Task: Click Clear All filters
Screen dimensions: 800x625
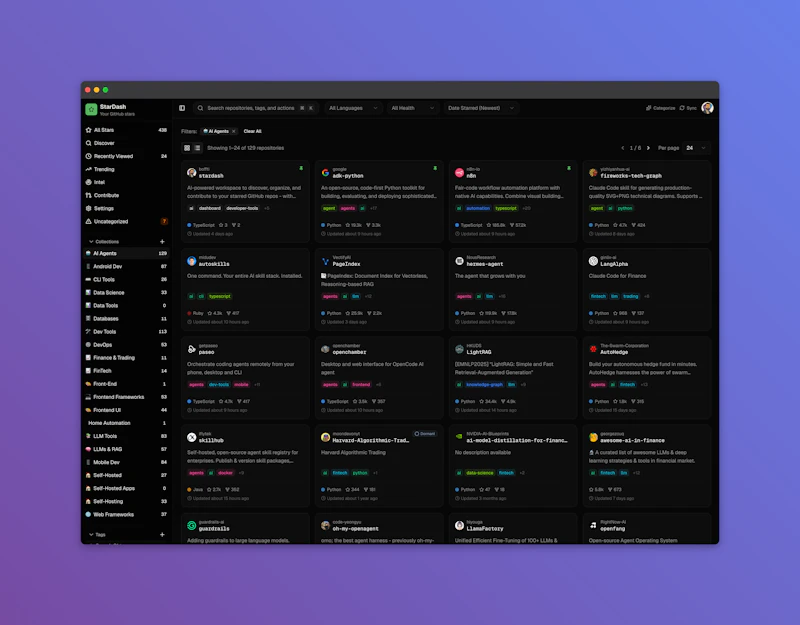Action: [x=253, y=131]
